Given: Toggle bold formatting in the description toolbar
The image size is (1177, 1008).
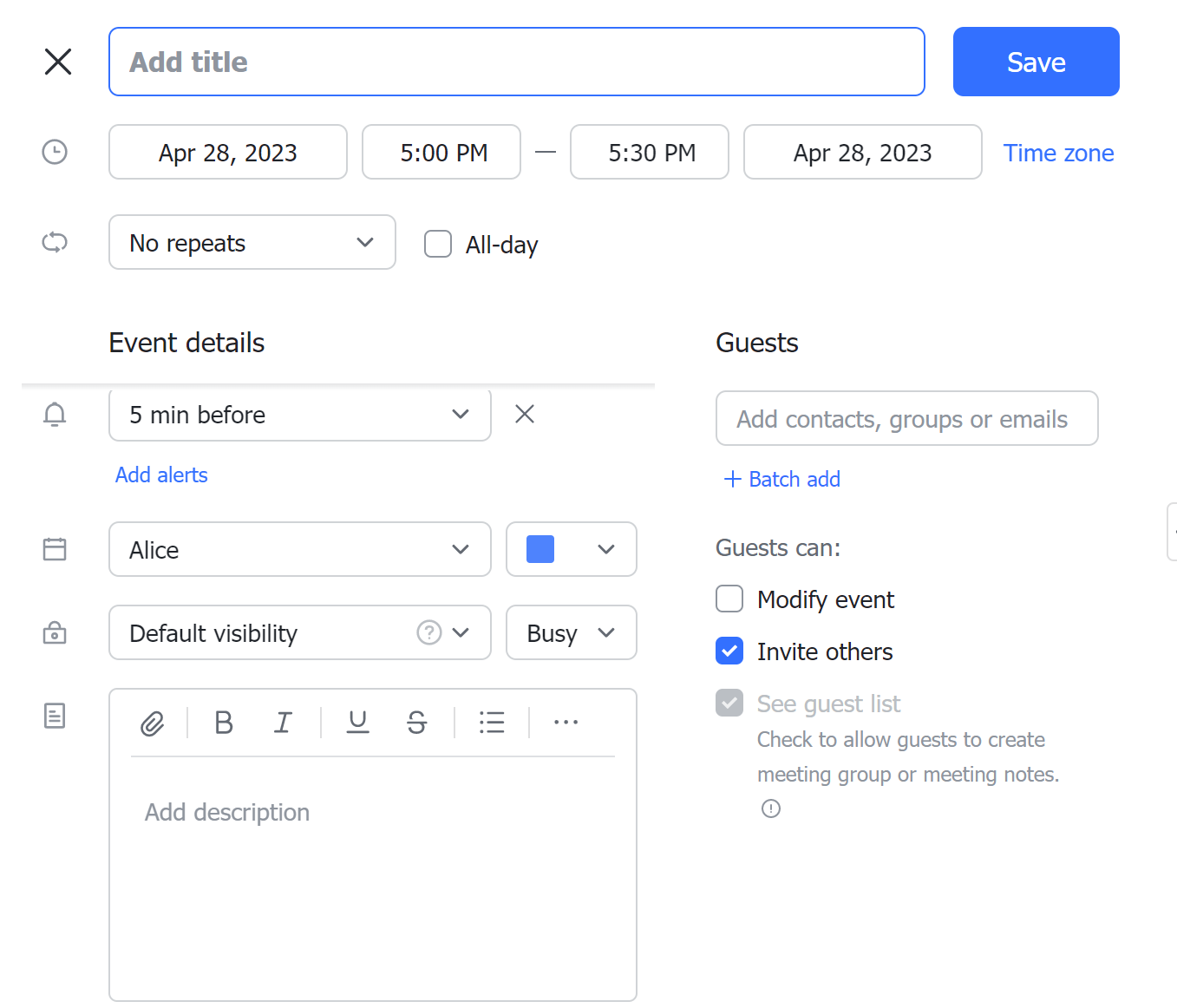Looking at the screenshot, I should [224, 722].
